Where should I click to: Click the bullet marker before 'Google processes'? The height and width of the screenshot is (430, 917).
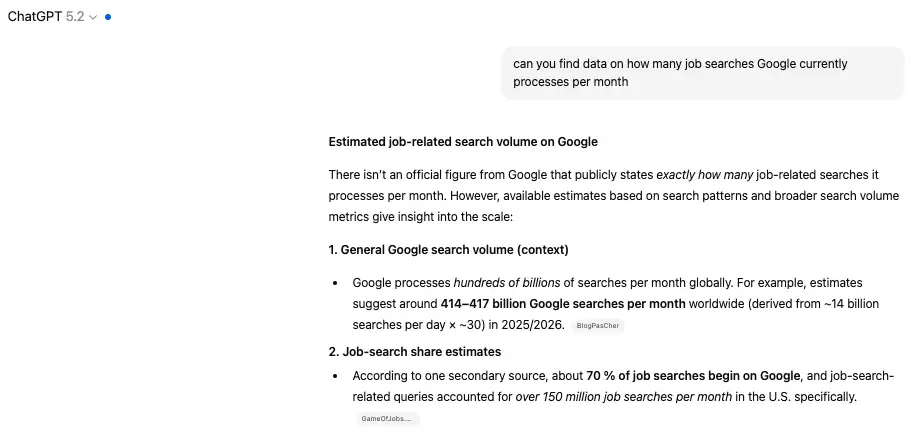(x=336, y=283)
